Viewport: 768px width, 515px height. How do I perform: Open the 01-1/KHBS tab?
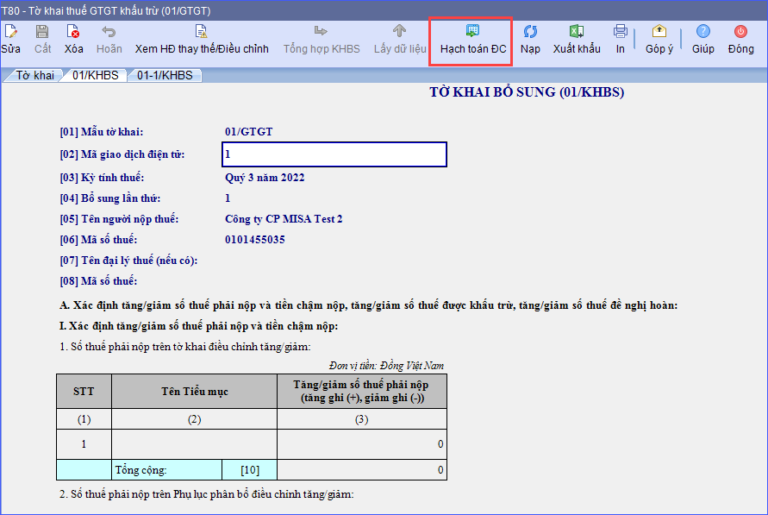pos(163,75)
